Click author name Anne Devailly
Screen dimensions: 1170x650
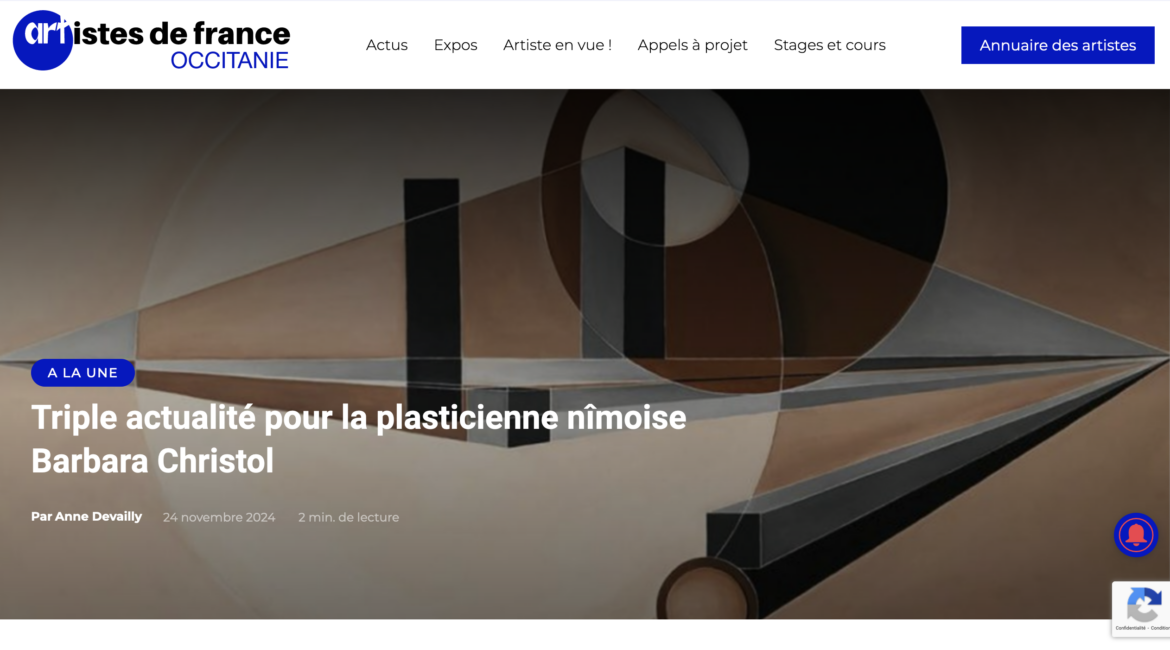(98, 516)
